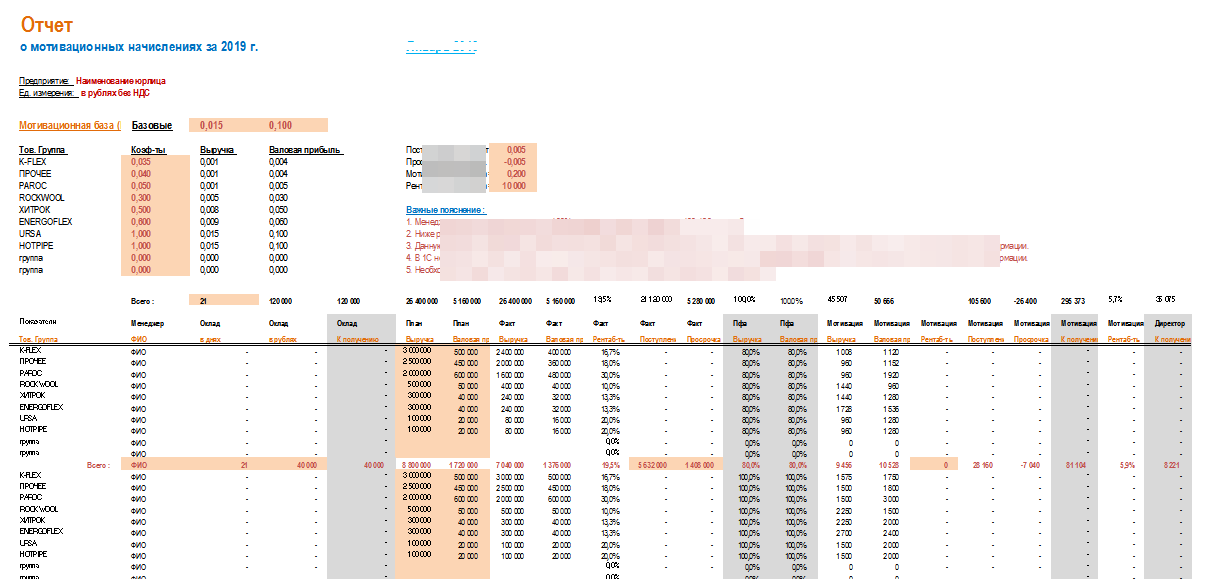
Task: Click the "Предприятие:" label
Action: pos(44,80)
